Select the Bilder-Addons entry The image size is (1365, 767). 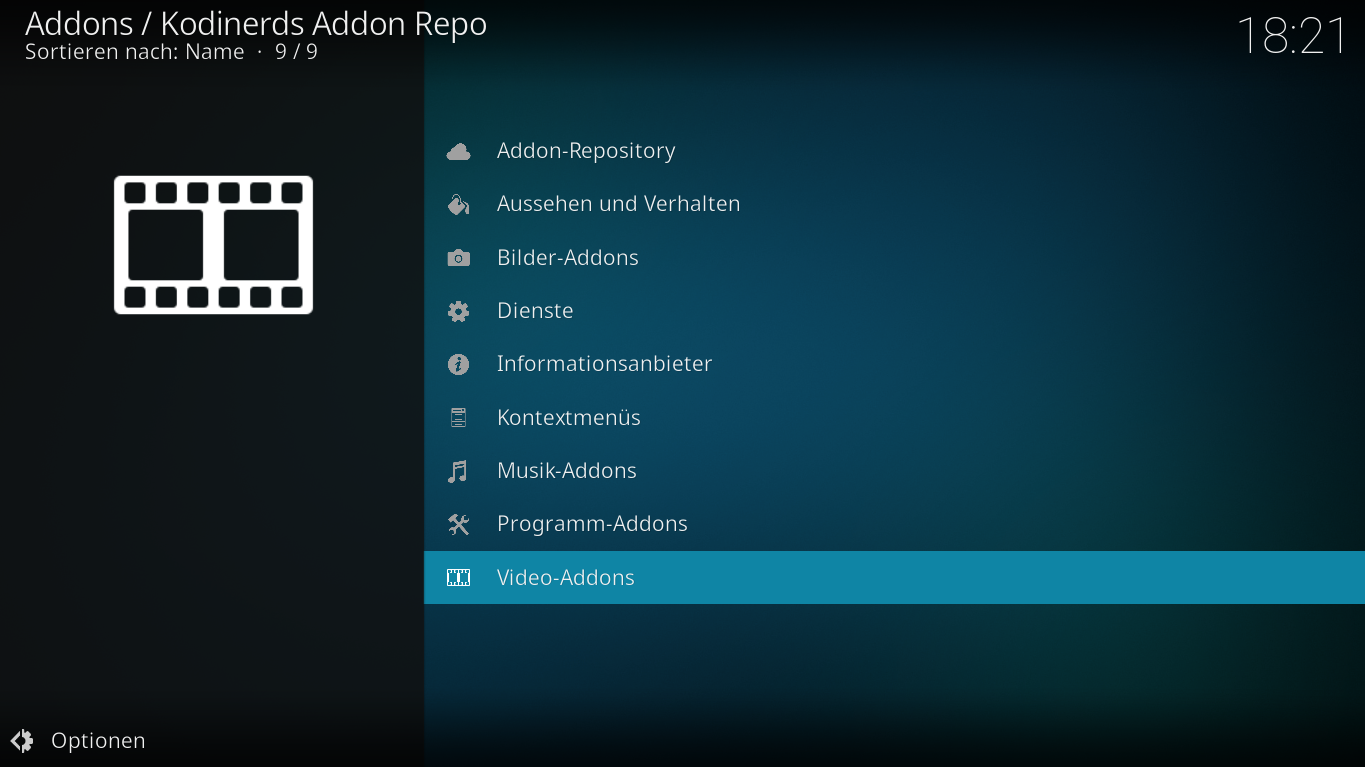tap(894, 258)
